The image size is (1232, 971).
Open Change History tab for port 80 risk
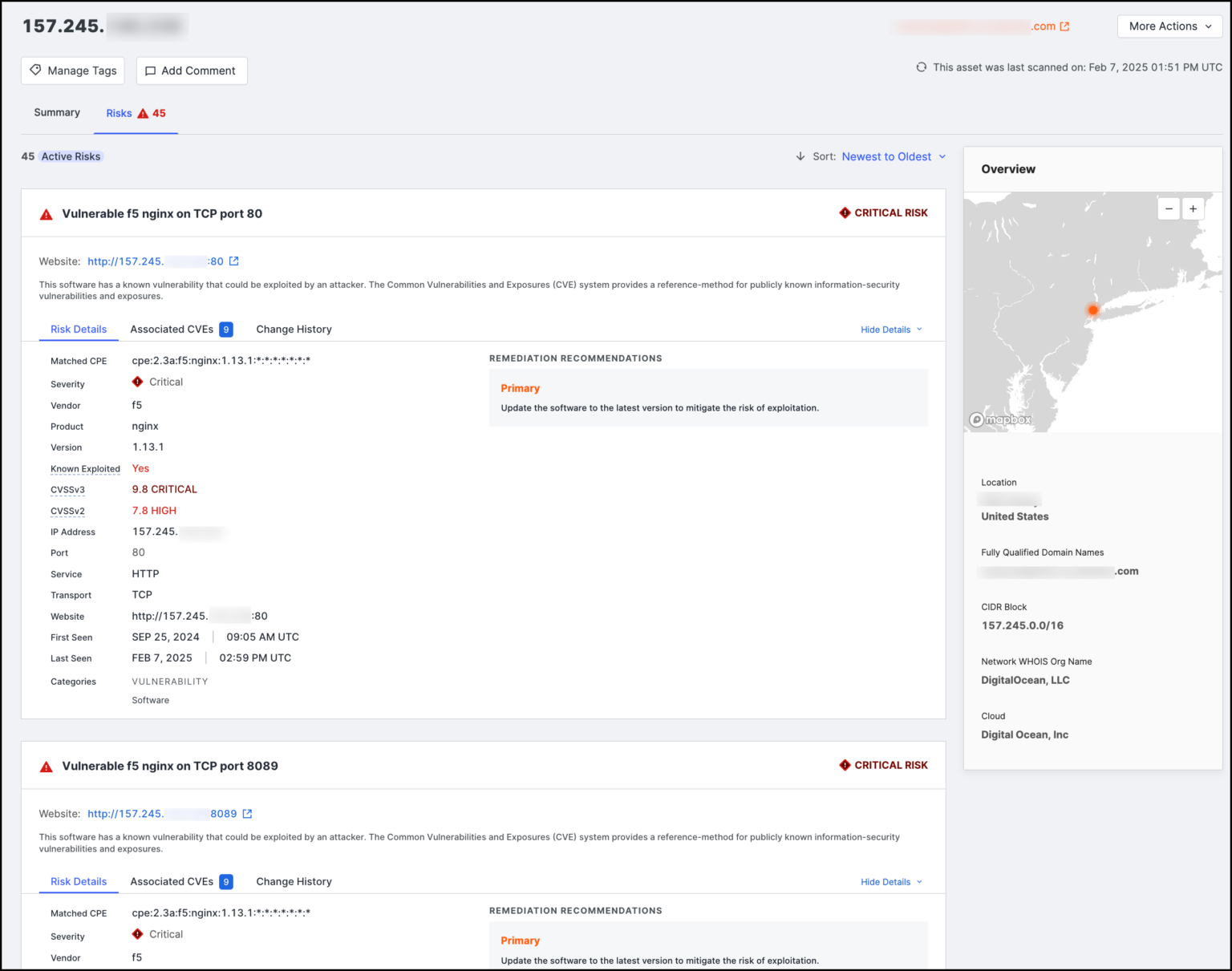[x=294, y=330]
